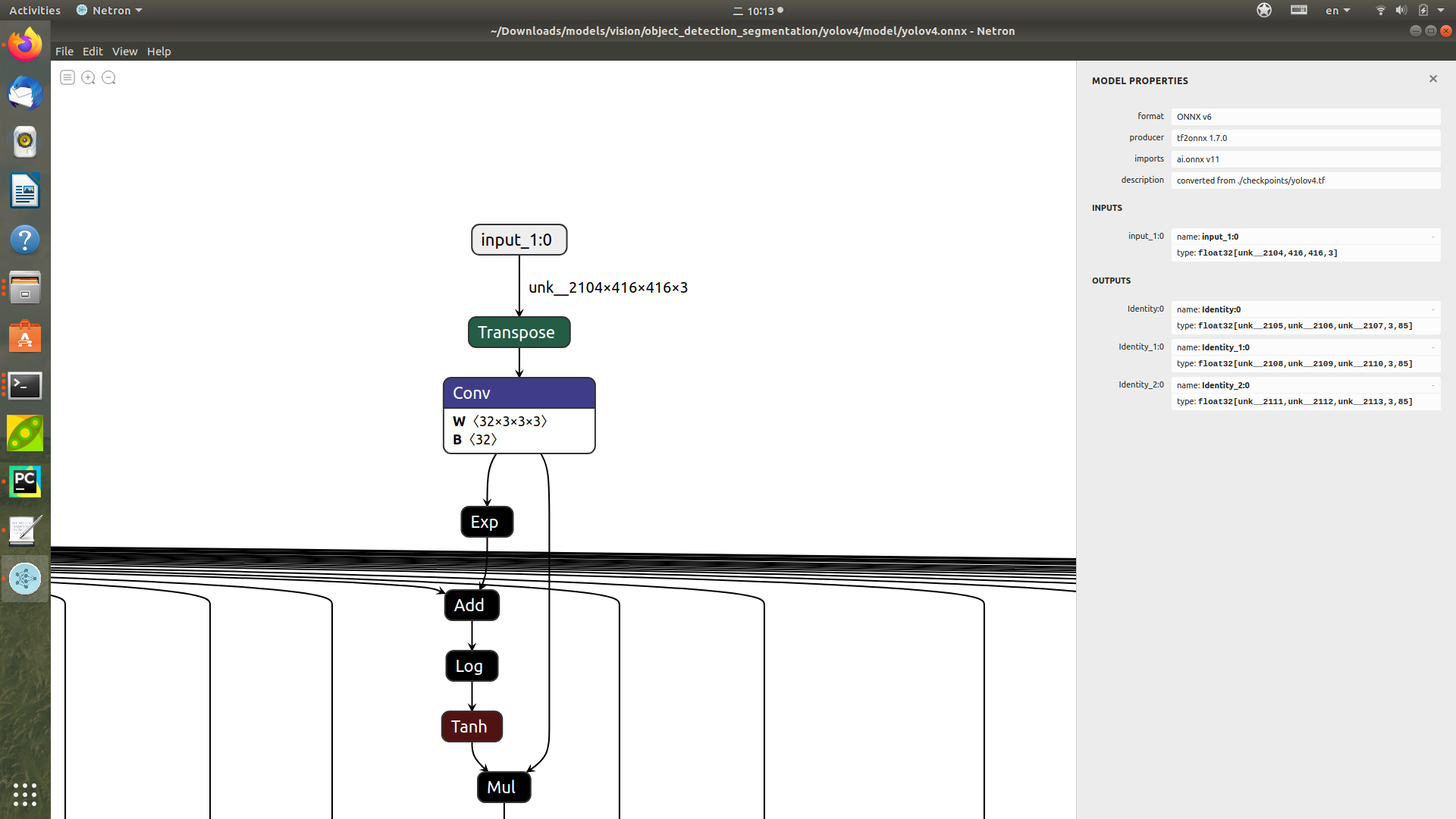Click the zoom in magnifier icon
The height and width of the screenshot is (819, 1456).
point(88,77)
